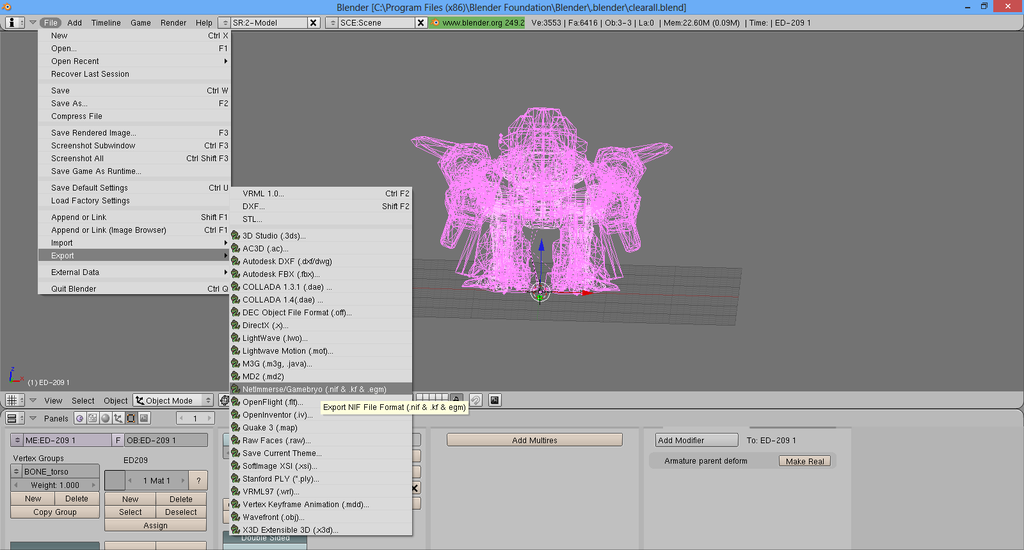This screenshot has height=550, width=1024.
Task: Switch to the Shading context sphere icon
Action: tap(105, 418)
